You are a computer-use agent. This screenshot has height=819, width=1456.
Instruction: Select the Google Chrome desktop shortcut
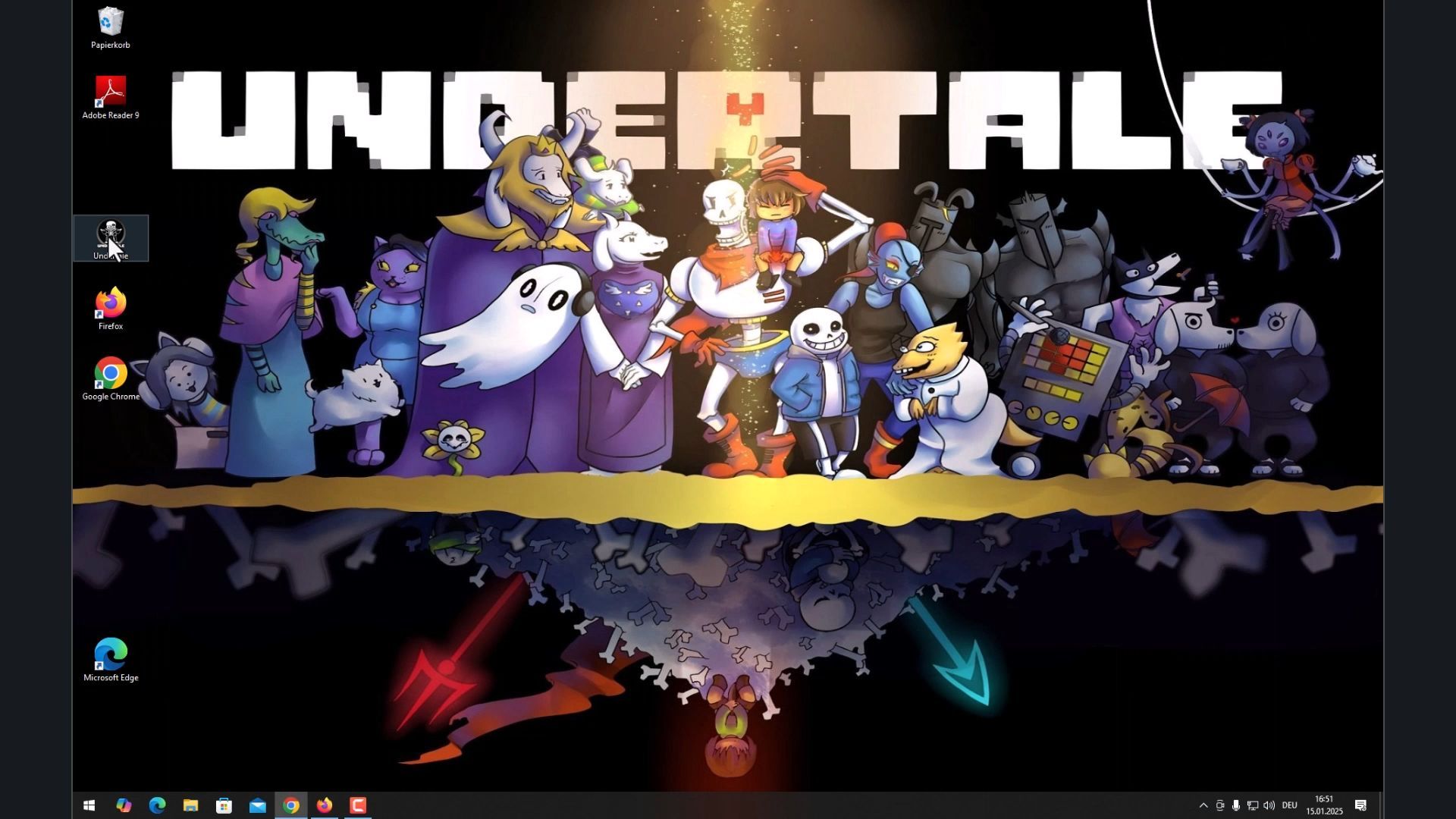[111, 379]
